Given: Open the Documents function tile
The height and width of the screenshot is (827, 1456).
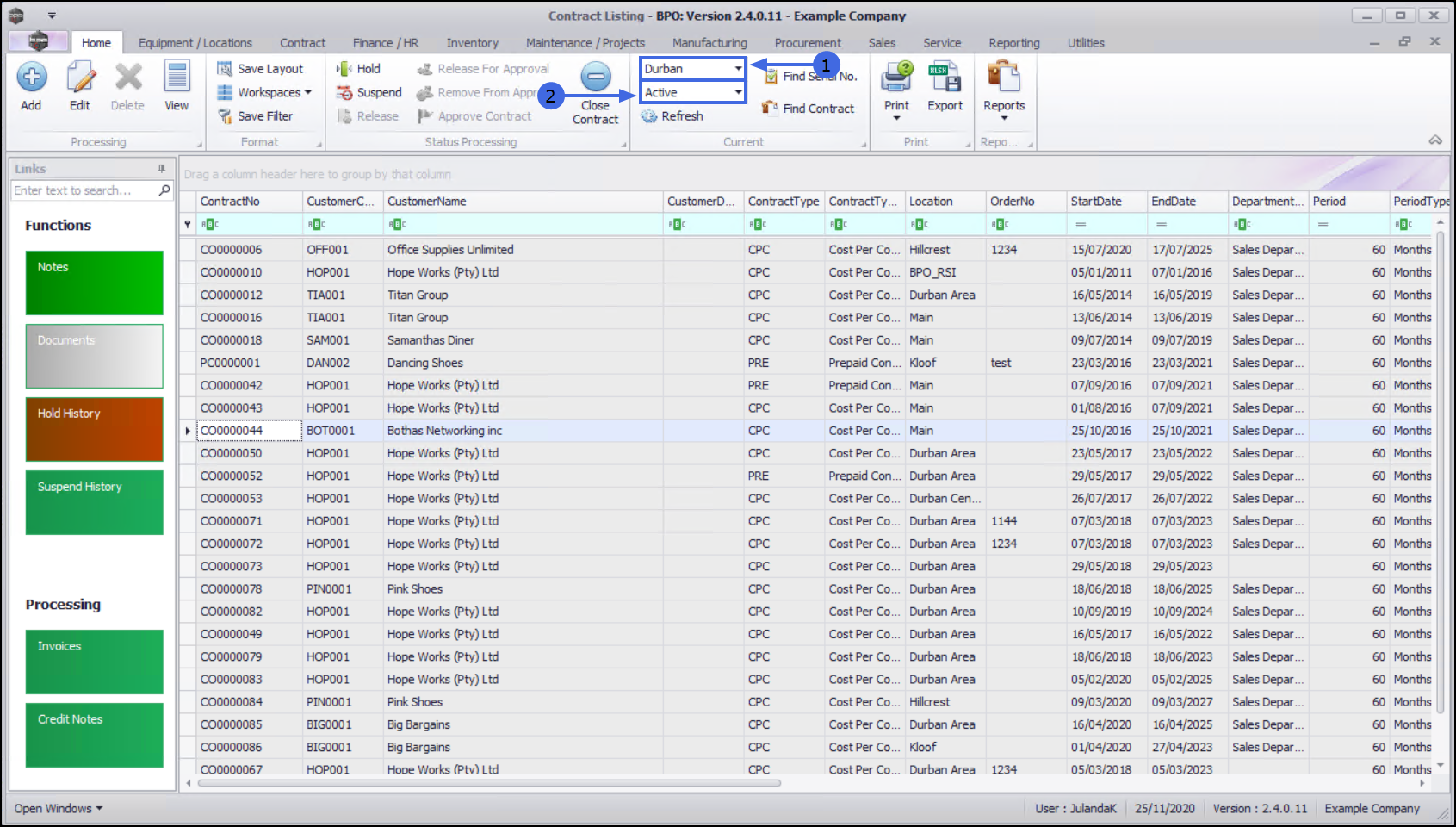Looking at the screenshot, I should pos(95,356).
